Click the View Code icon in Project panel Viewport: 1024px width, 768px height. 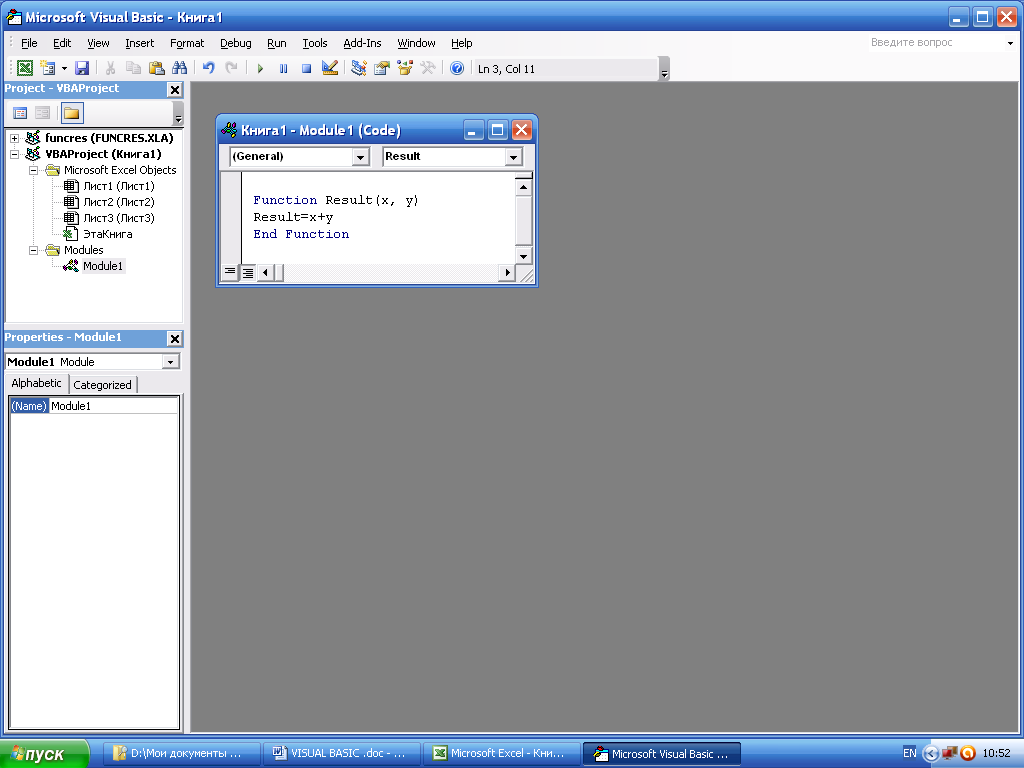tap(20, 113)
